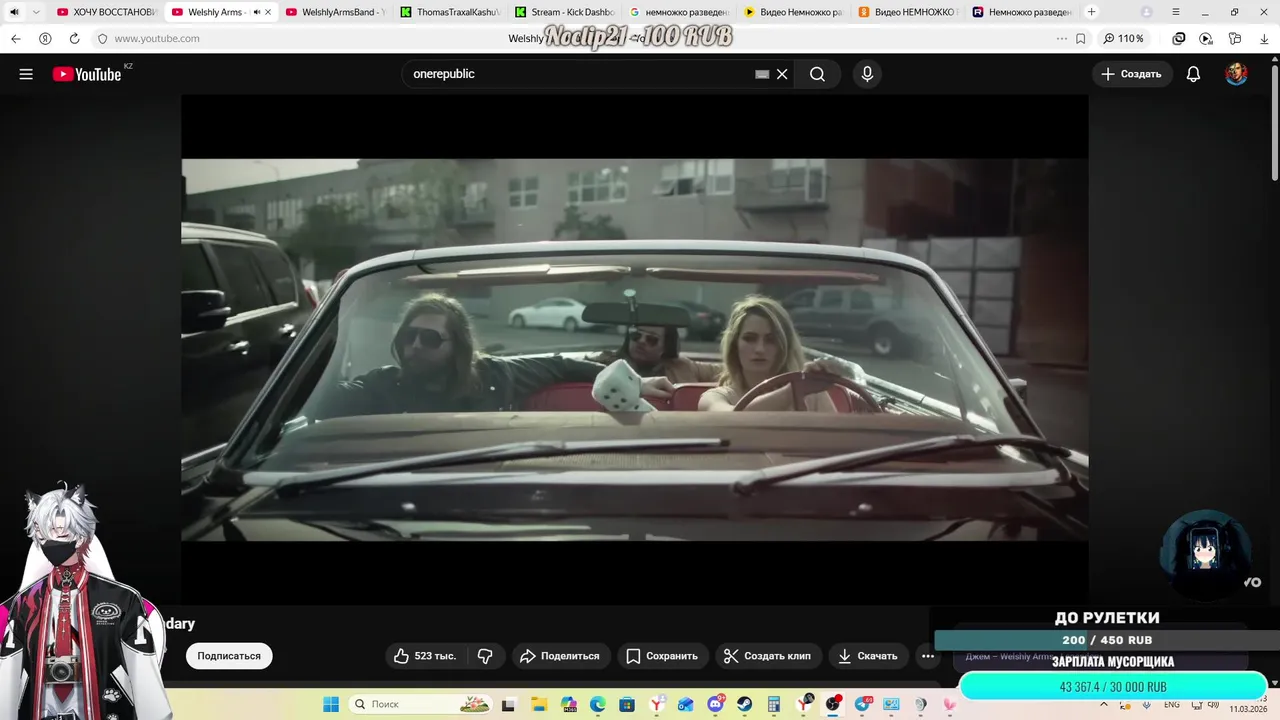Image resolution: width=1280 pixels, height=720 pixels.
Task: Switch to ThomasTraxalKashu Kick tab
Action: point(450,12)
